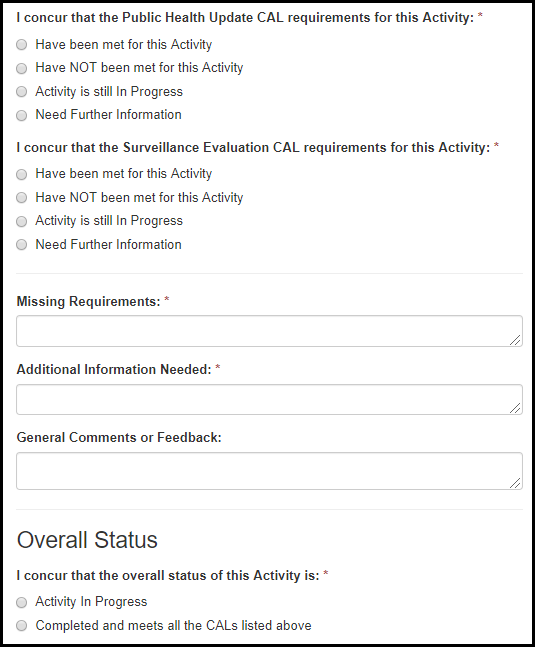Viewport: 535px width, 647px height.
Task: Choose Surveillance Evaluation "Need Further Information"
Action: click(x=21, y=245)
